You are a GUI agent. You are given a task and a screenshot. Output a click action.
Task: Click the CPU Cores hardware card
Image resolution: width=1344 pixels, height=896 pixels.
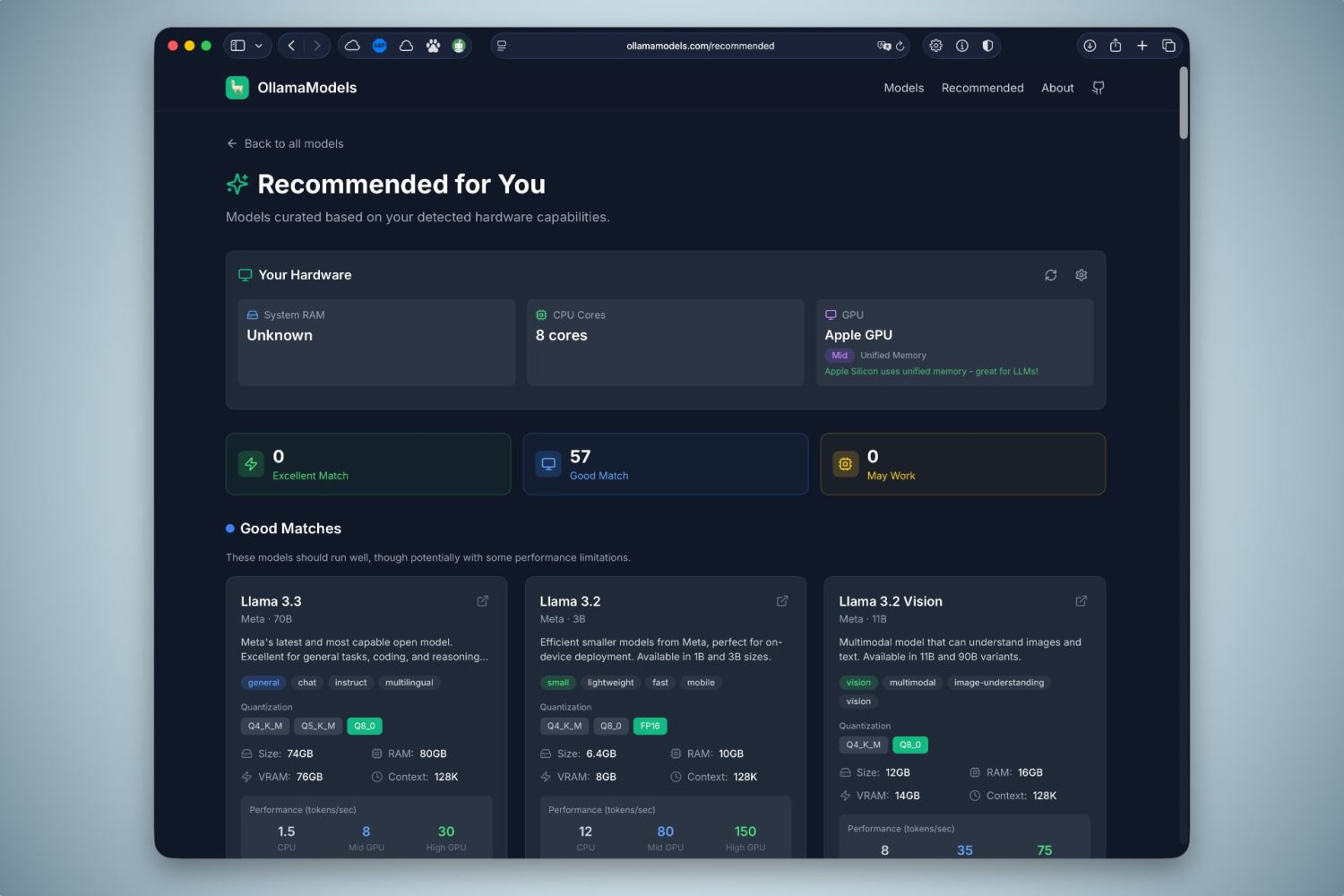[666, 342]
